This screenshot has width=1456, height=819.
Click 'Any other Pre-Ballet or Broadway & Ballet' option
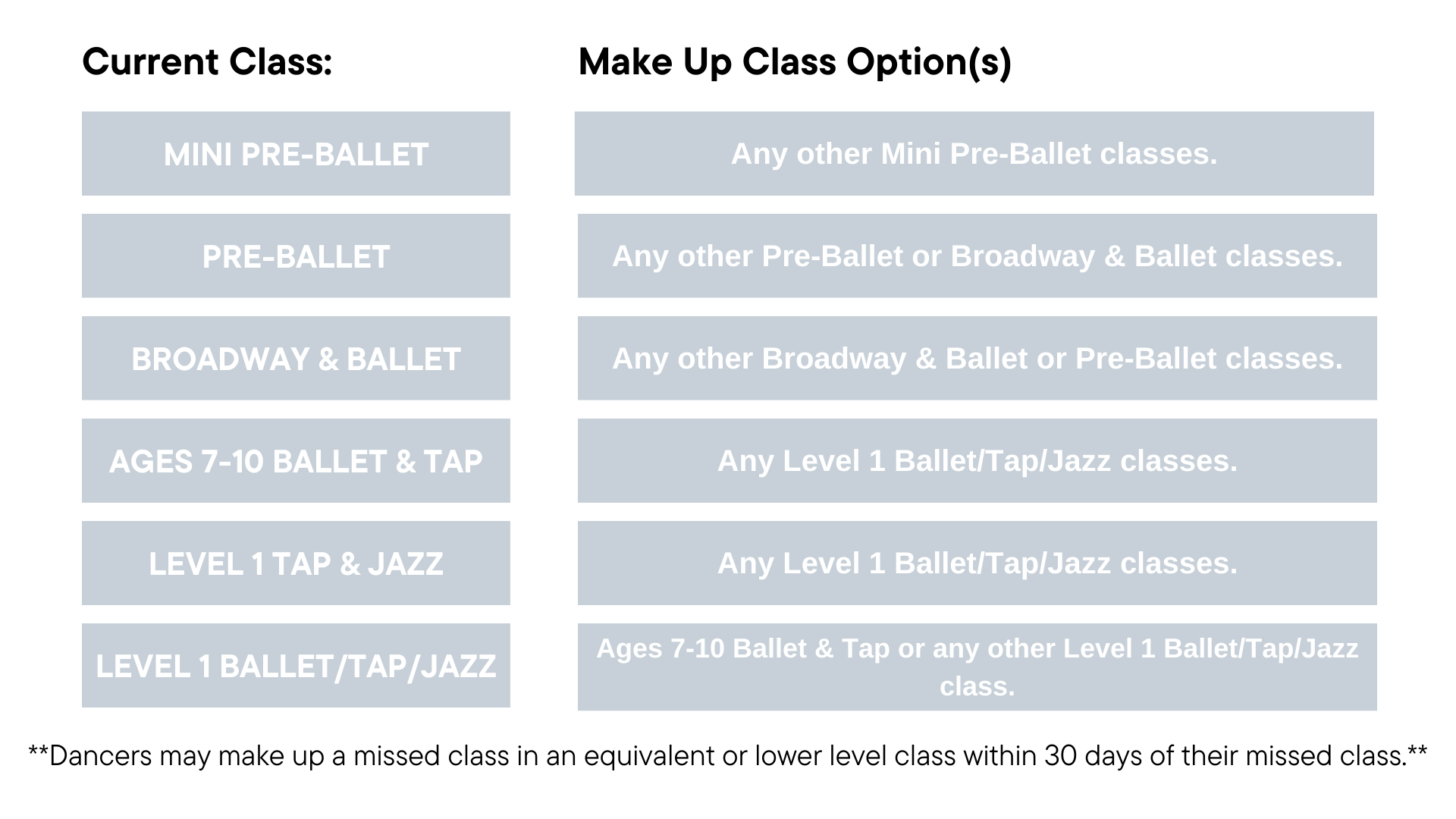tap(977, 256)
